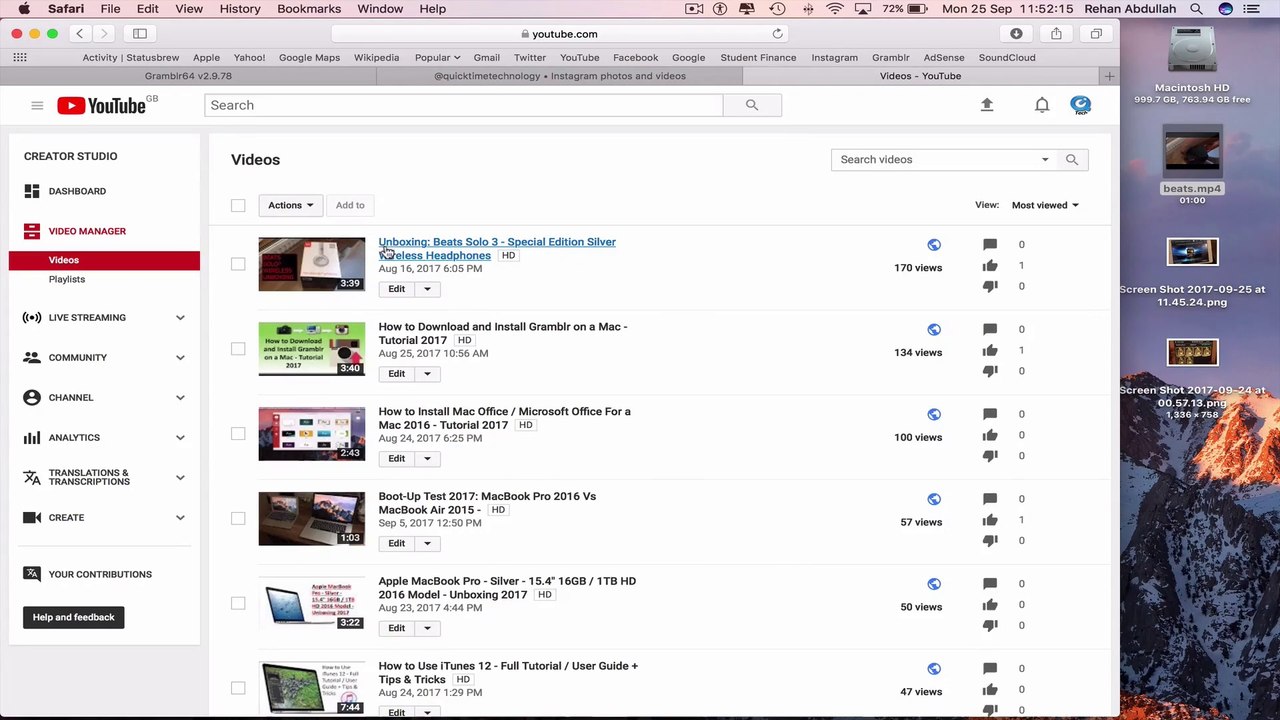Open the Actions dropdown
This screenshot has height=720, width=1280.
(x=290, y=205)
